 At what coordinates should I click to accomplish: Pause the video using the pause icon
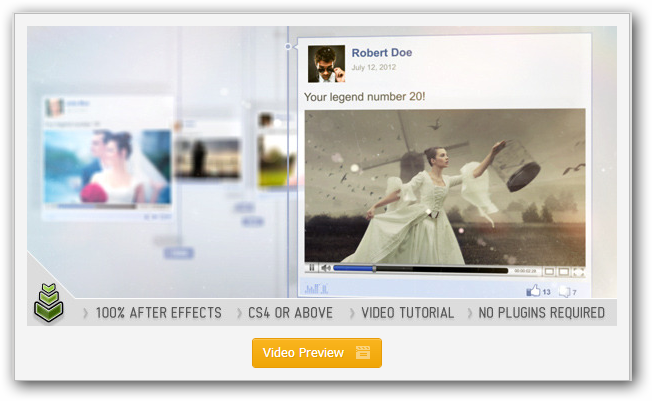[x=311, y=268]
